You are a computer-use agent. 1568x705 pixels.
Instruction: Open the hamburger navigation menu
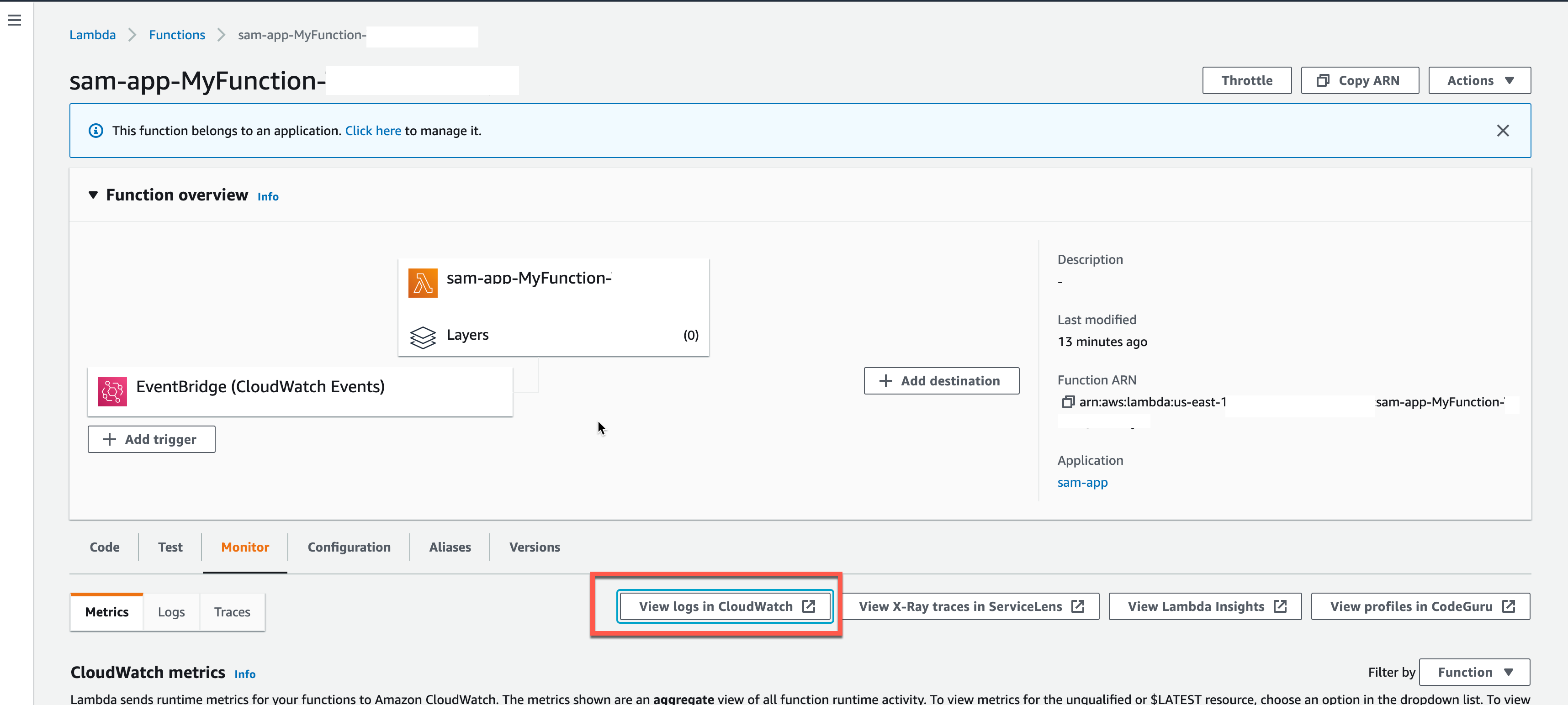coord(15,20)
